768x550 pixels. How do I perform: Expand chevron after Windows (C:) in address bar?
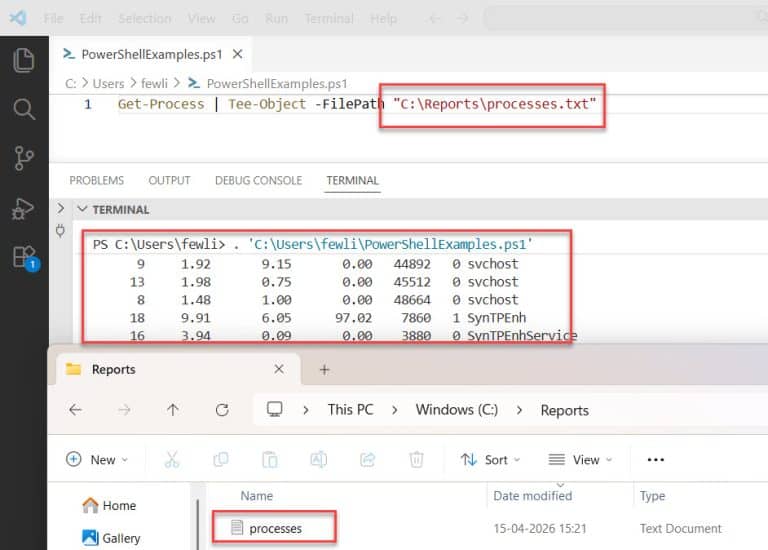(x=519, y=409)
